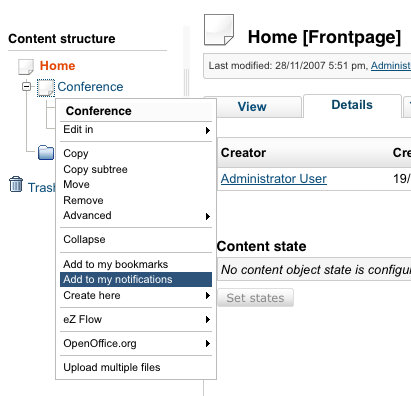
Task: Expand the Create here submenu arrow
Action: tap(208, 296)
